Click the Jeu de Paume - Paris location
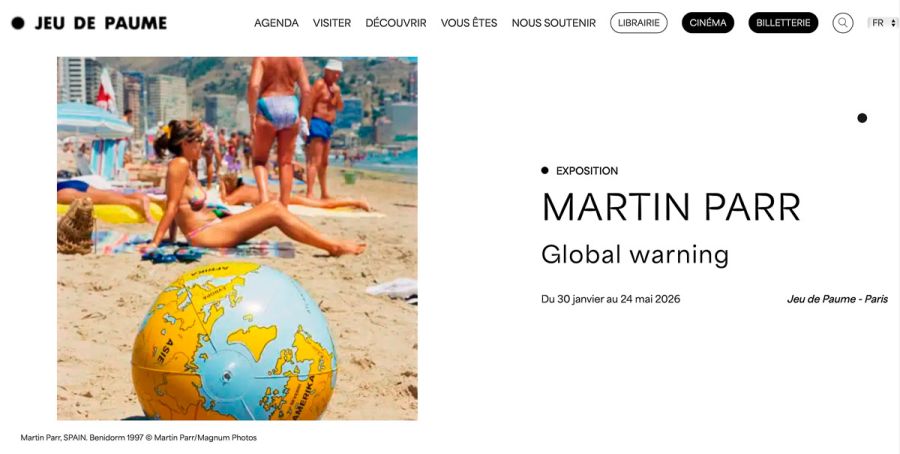The image size is (900, 454). tap(837, 299)
